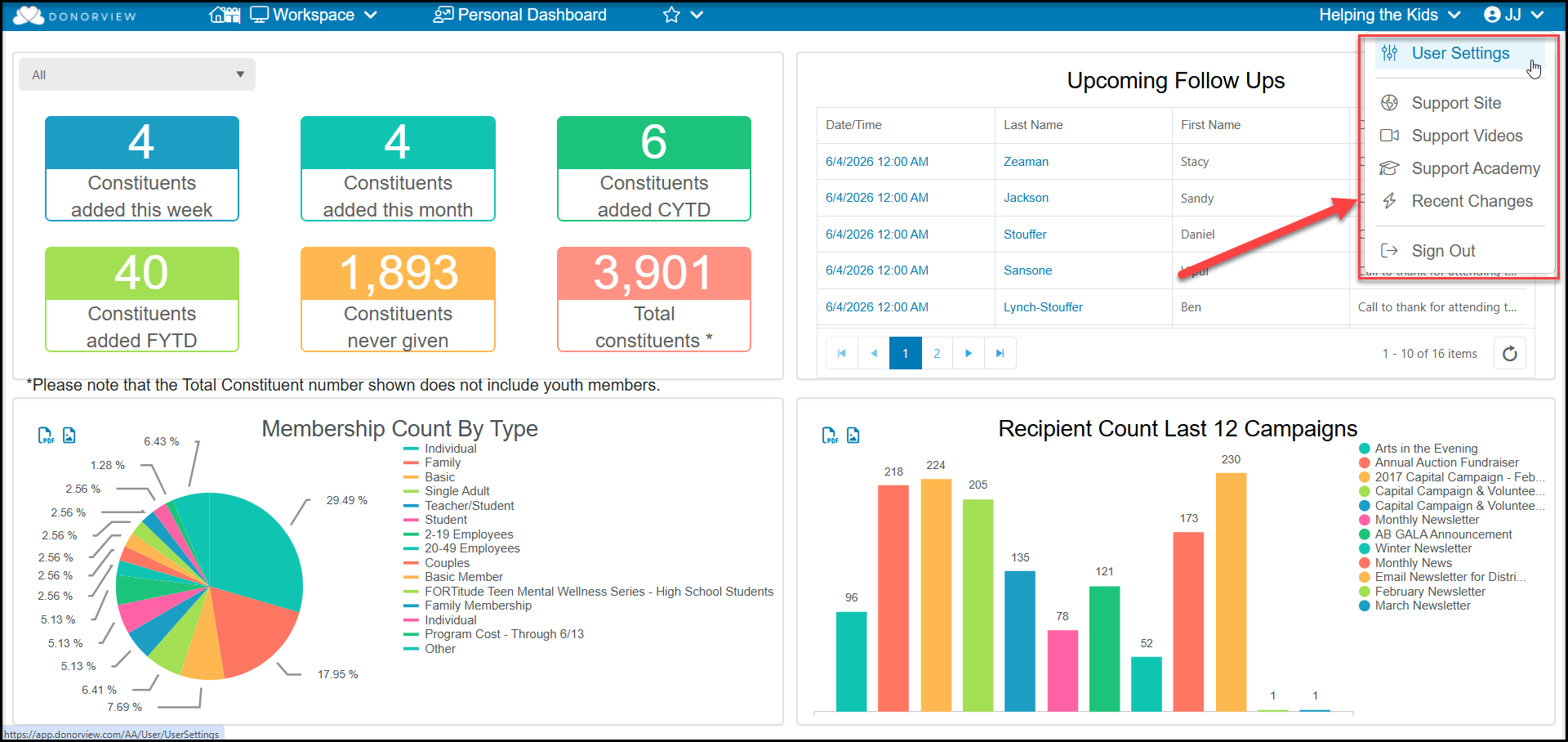Click Constituents added FYTD tile

click(x=142, y=299)
